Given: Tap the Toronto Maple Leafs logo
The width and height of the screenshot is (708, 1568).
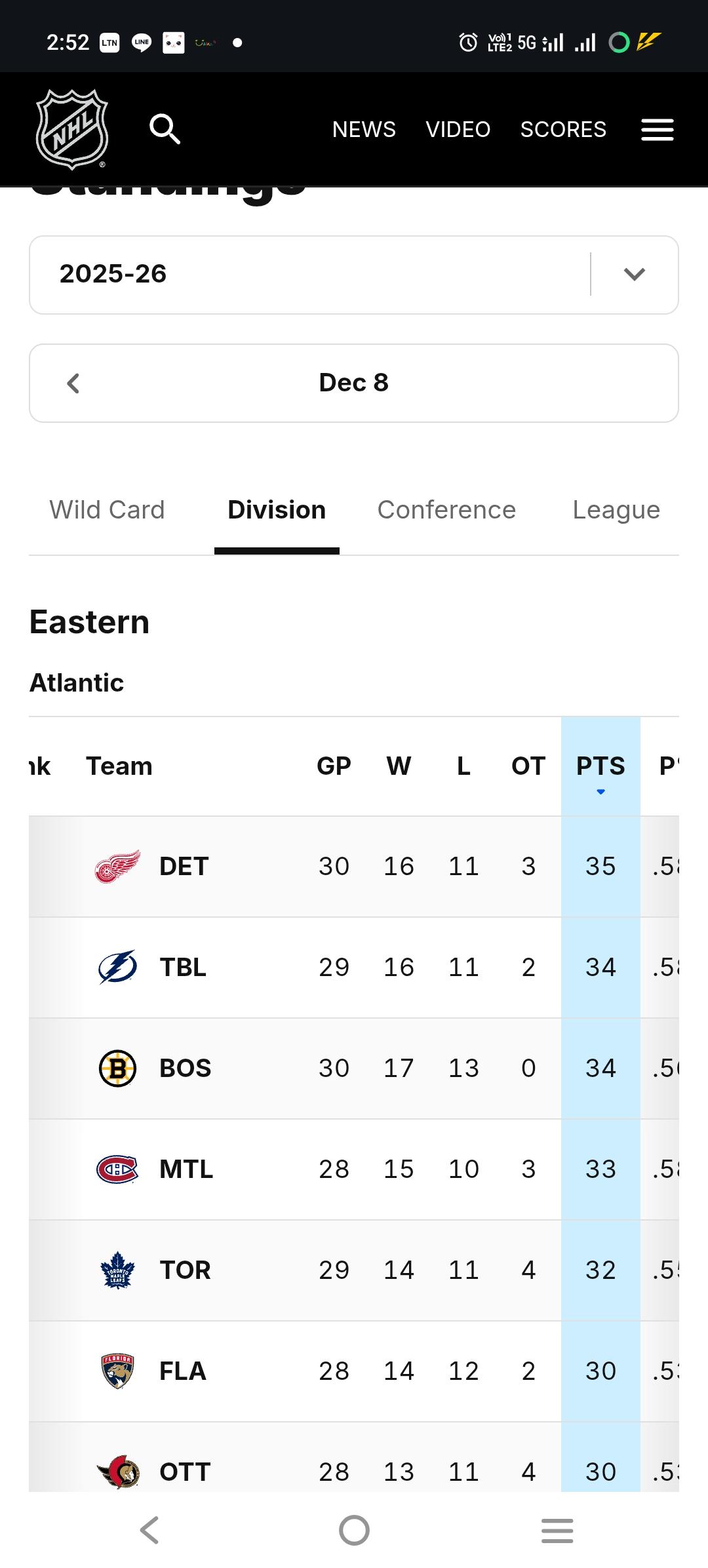Looking at the screenshot, I should tap(117, 1270).
